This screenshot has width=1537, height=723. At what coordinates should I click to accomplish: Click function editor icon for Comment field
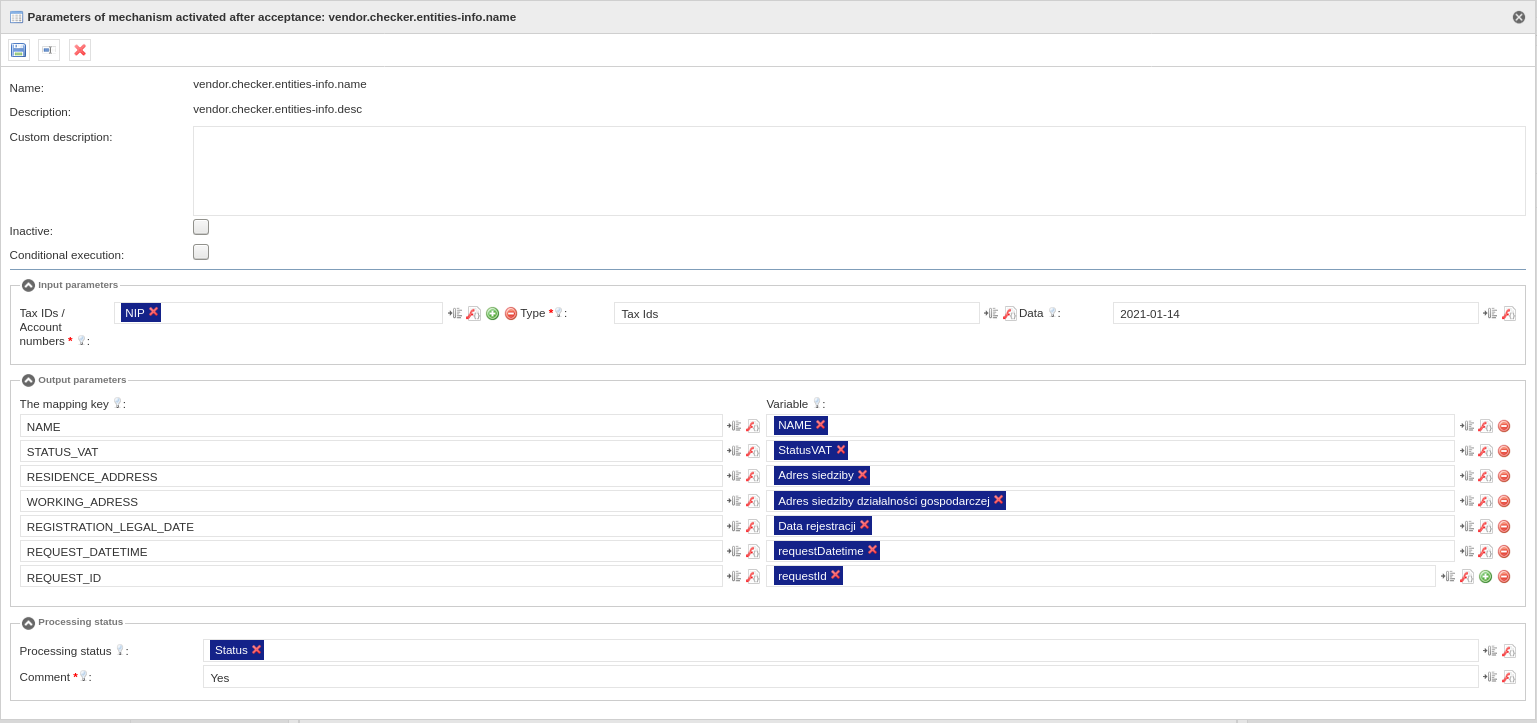1509,676
